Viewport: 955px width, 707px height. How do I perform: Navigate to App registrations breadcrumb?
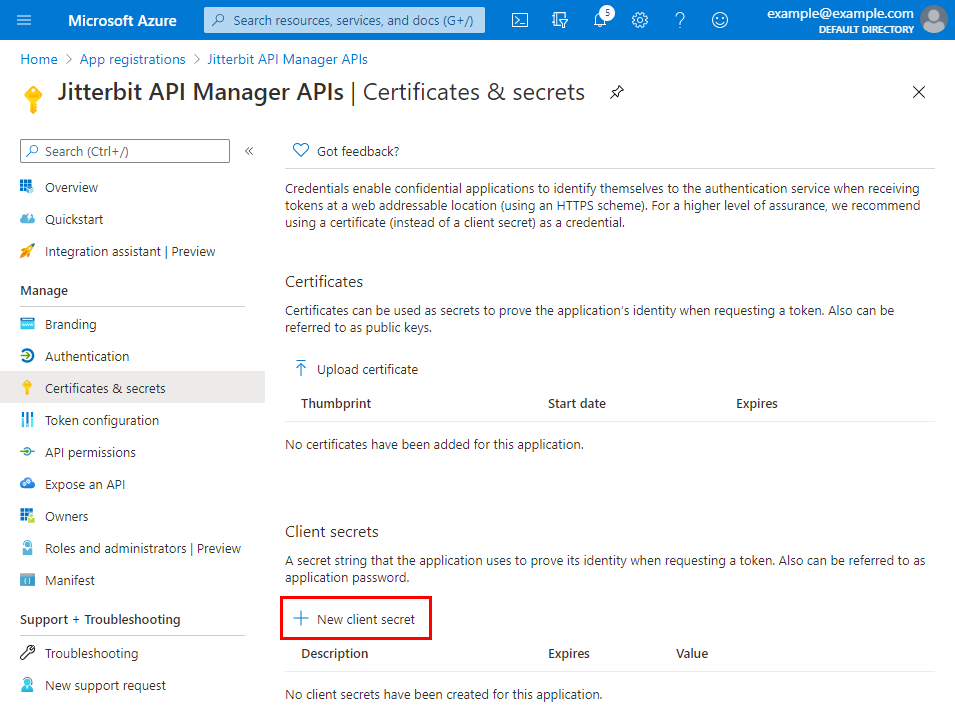point(132,59)
